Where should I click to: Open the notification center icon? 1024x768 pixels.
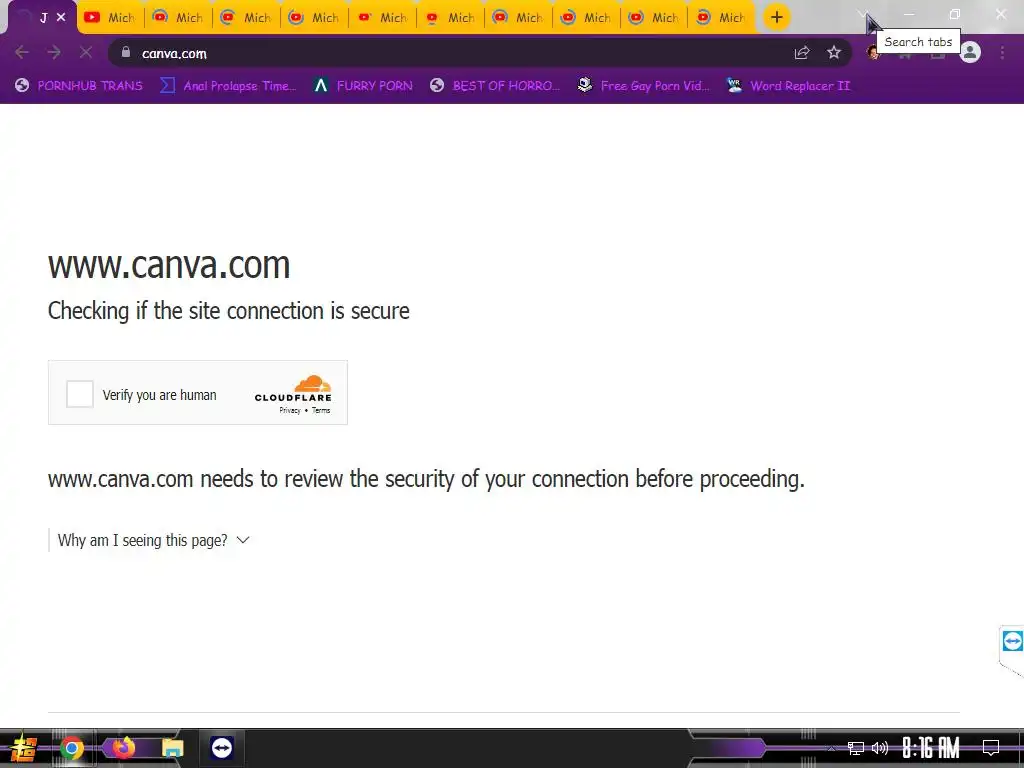click(991, 748)
